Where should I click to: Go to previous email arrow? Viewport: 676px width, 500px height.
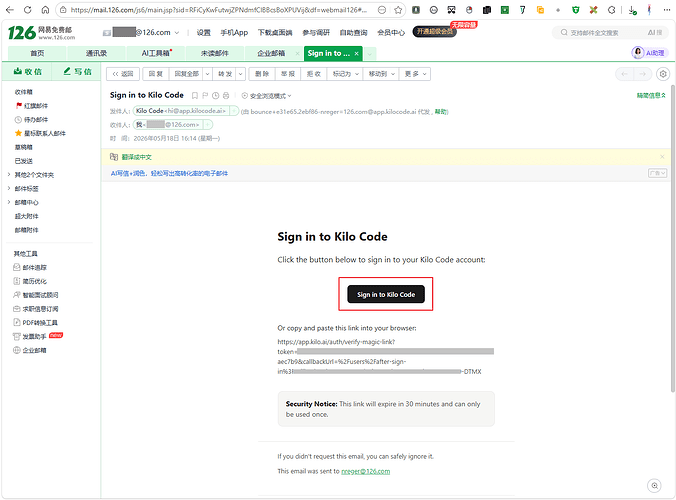[624, 74]
